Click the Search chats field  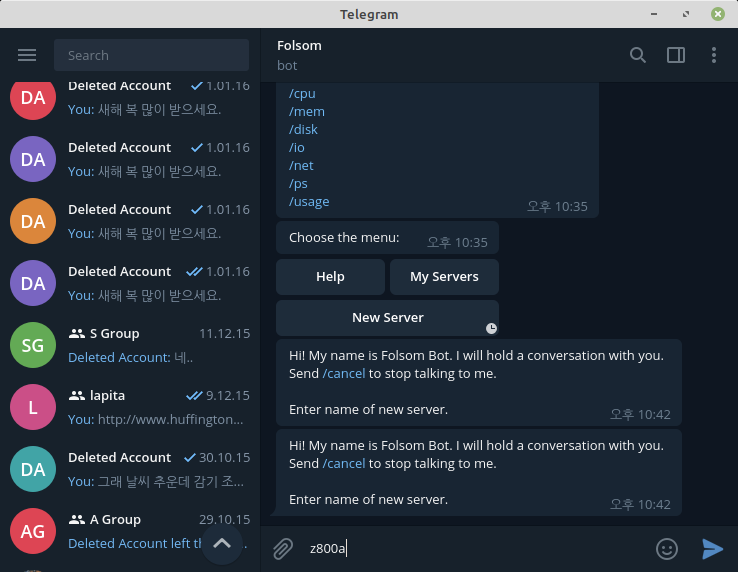point(152,55)
